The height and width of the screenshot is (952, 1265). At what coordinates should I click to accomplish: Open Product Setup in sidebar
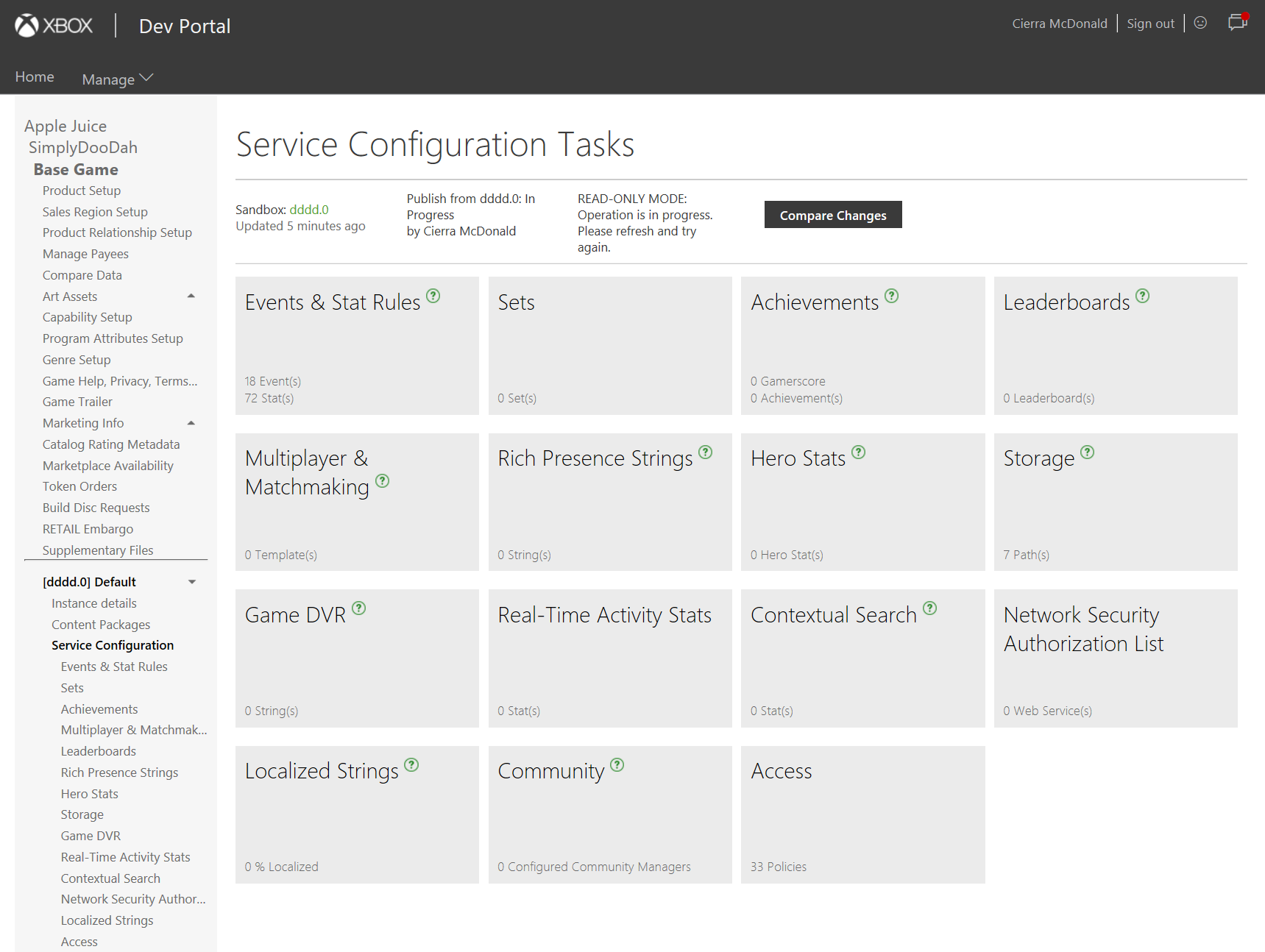82,191
